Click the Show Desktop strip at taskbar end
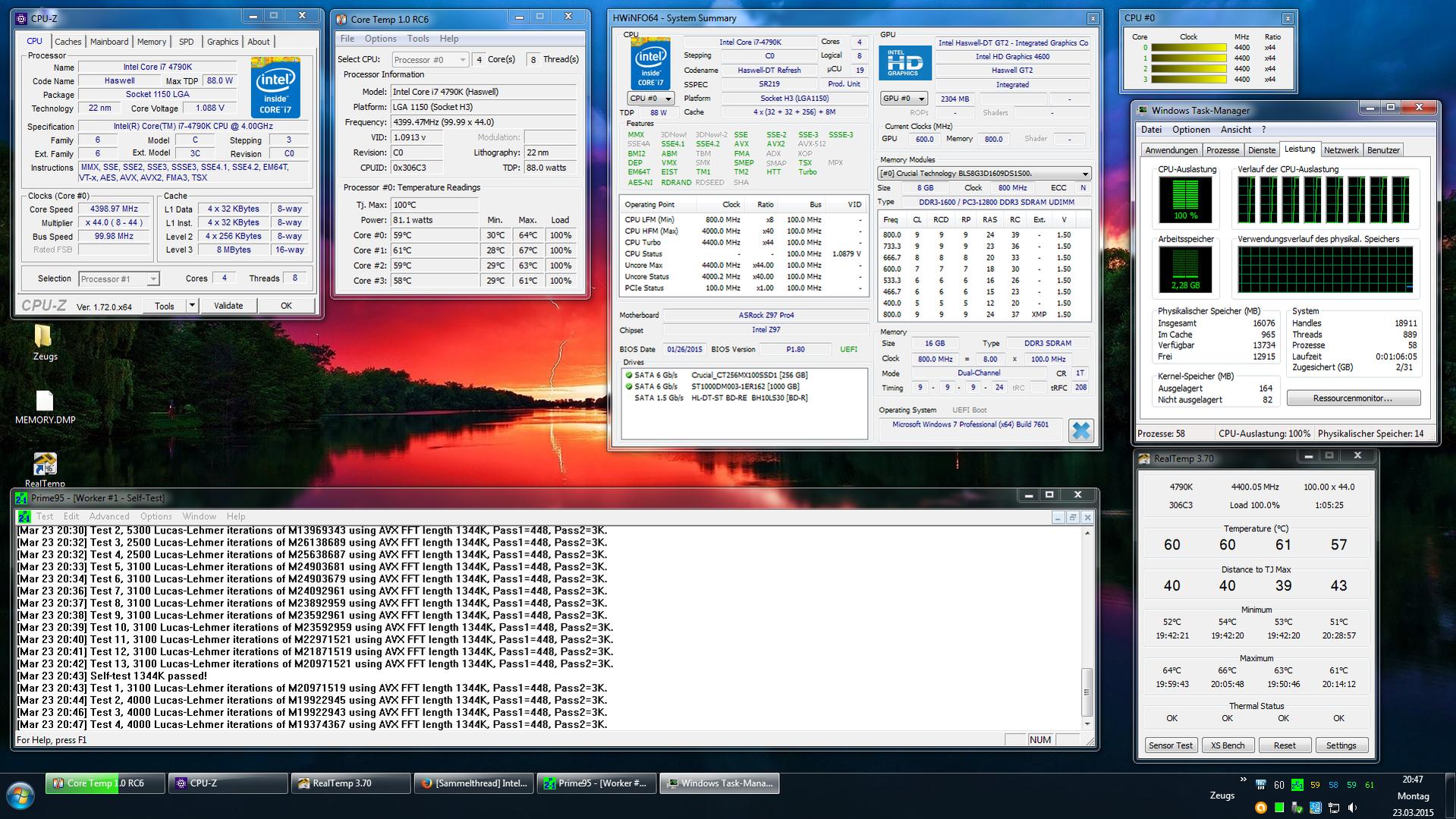The image size is (1456, 819). tap(1451, 795)
